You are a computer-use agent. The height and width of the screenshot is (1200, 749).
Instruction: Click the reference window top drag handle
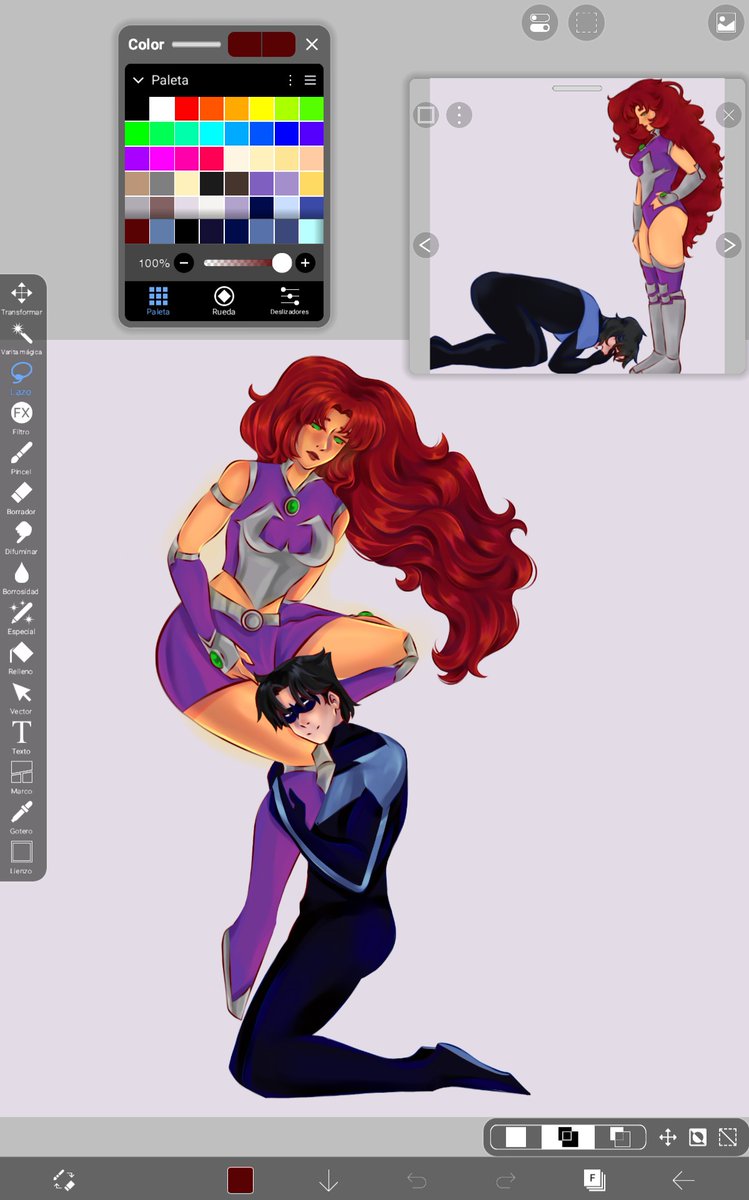tap(577, 88)
